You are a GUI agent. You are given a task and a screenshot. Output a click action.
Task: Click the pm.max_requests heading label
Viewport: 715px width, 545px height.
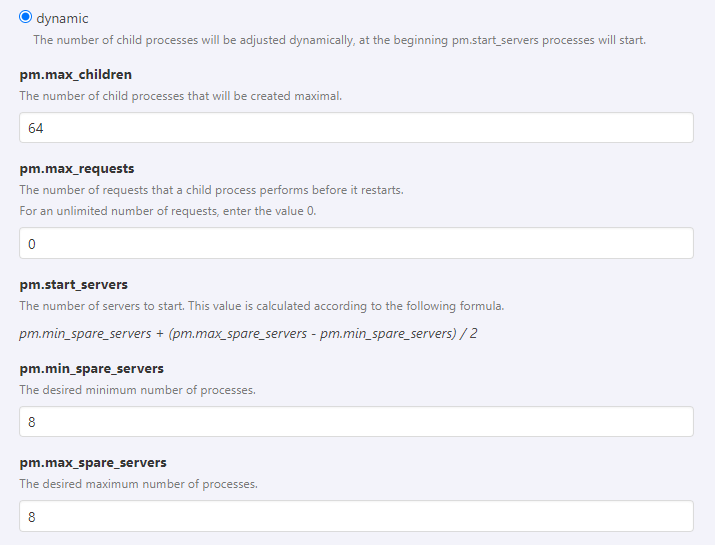pyautogui.click(x=77, y=168)
